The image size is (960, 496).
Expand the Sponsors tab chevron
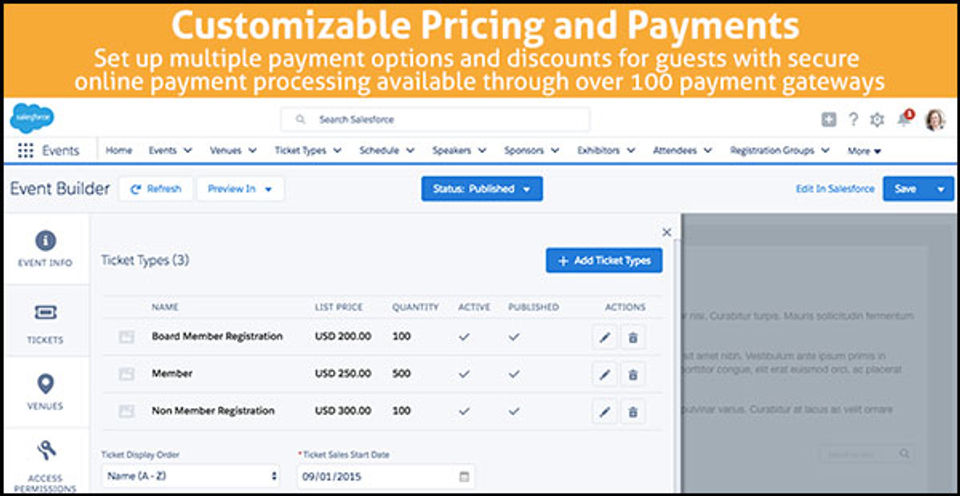(x=555, y=151)
